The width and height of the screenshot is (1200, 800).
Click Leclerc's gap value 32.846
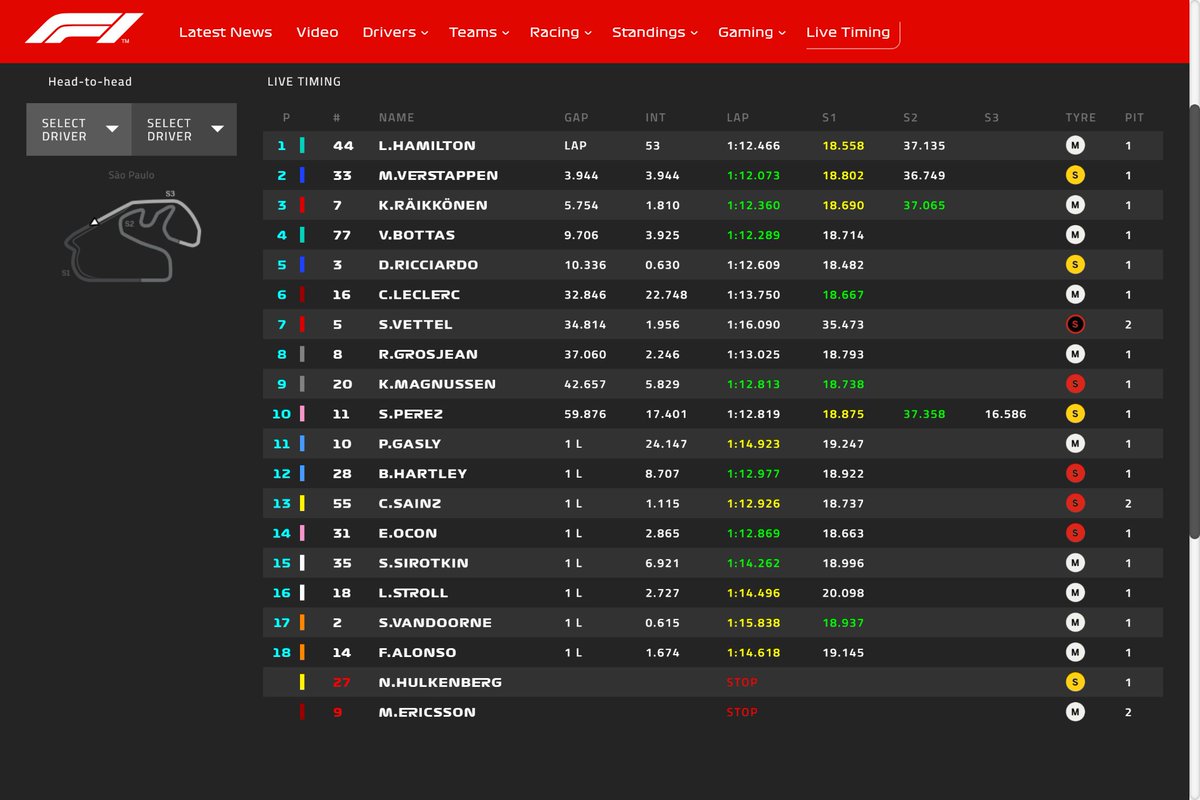coord(585,295)
